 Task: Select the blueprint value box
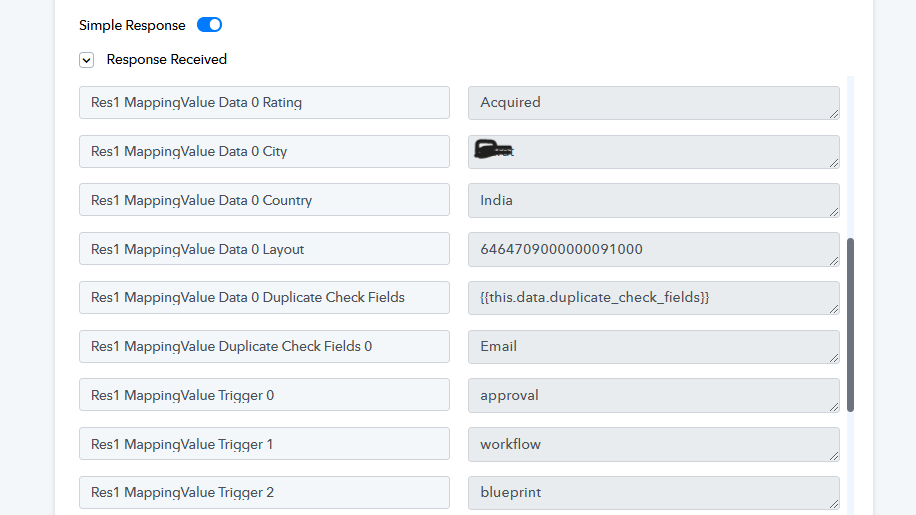point(654,493)
